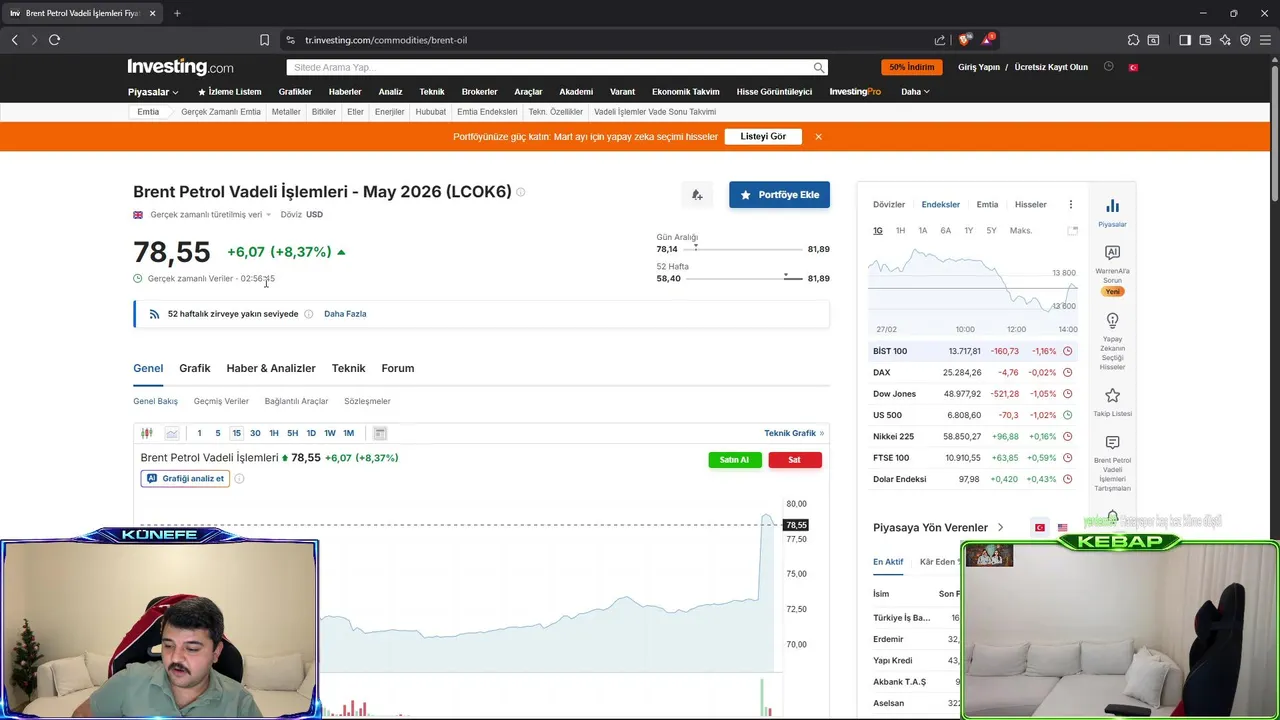Select area chart type icon
This screenshot has width=1280, height=720.
172,433
